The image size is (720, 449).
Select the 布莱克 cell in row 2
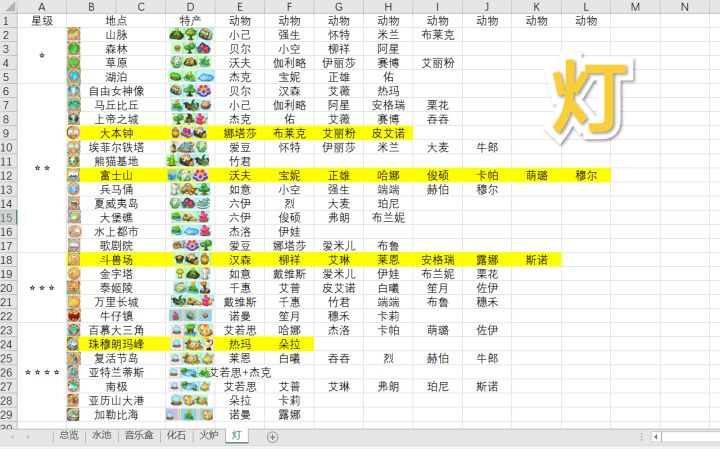[x=438, y=35]
